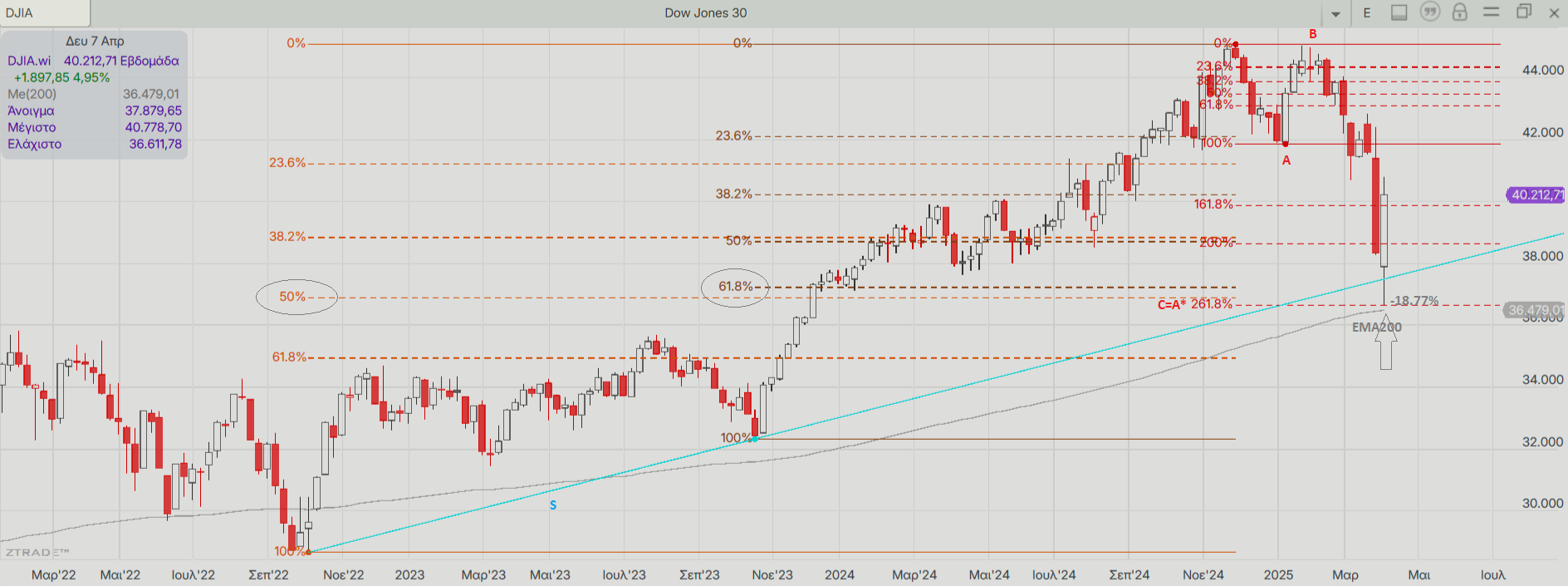Click the restore window icon
1568x586 pixels.
point(1524,12)
